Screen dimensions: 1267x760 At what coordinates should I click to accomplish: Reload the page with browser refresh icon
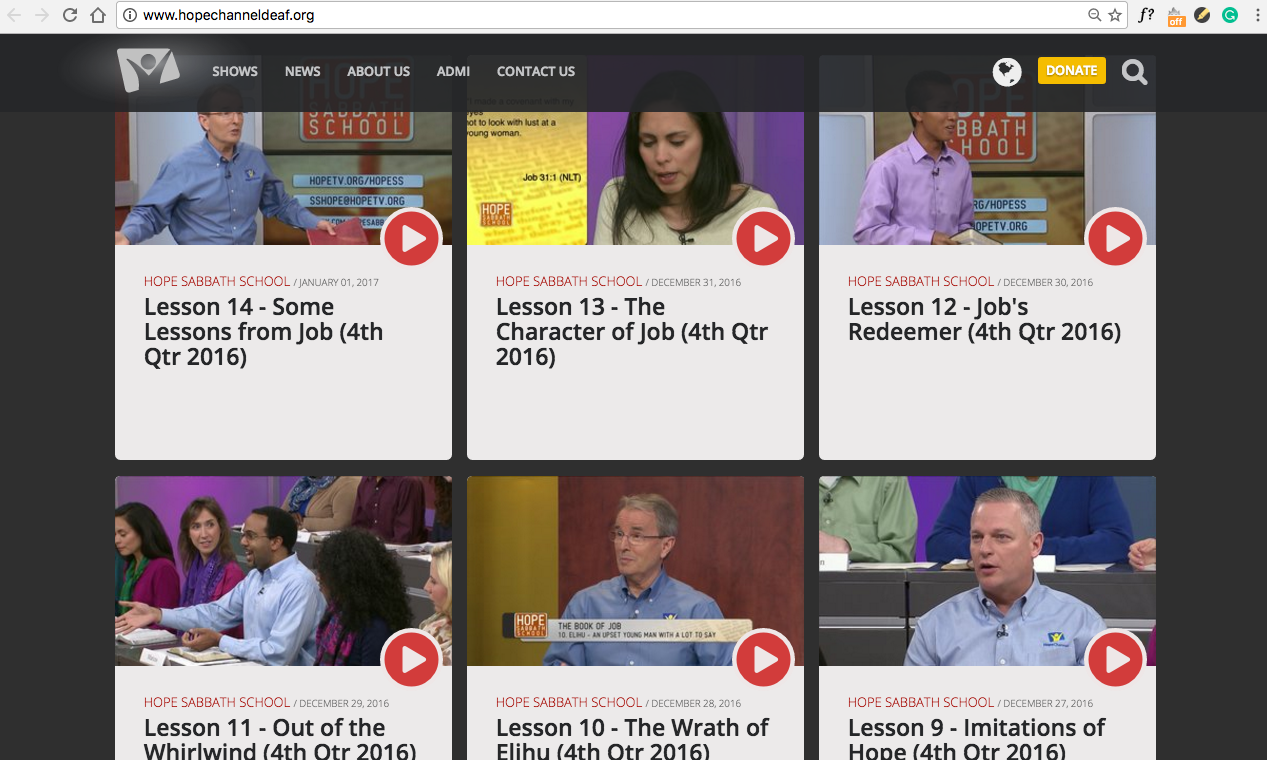[70, 15]
